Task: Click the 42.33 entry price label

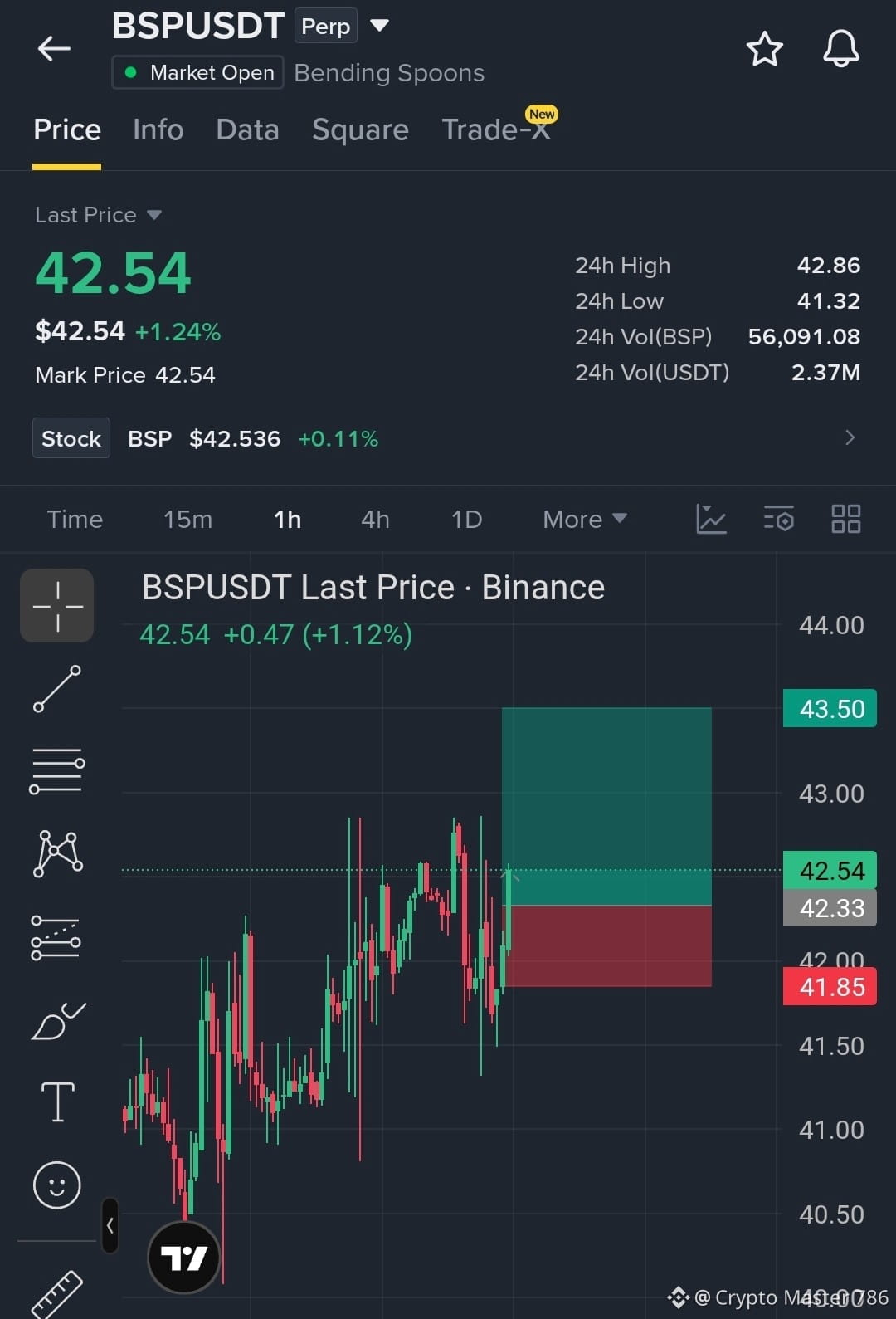Action: [x=830, y=908]
